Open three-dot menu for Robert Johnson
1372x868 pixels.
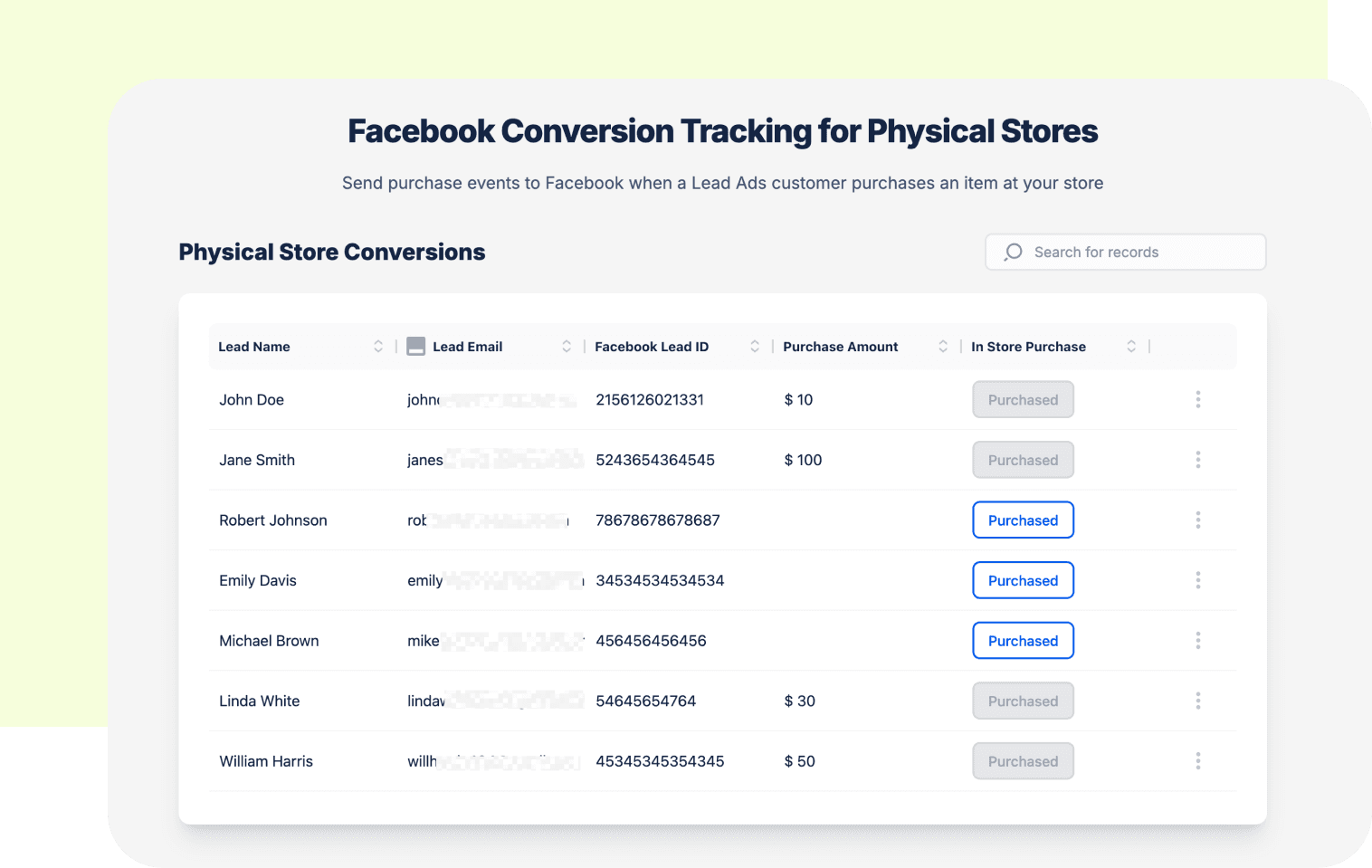coord(1197,520)
